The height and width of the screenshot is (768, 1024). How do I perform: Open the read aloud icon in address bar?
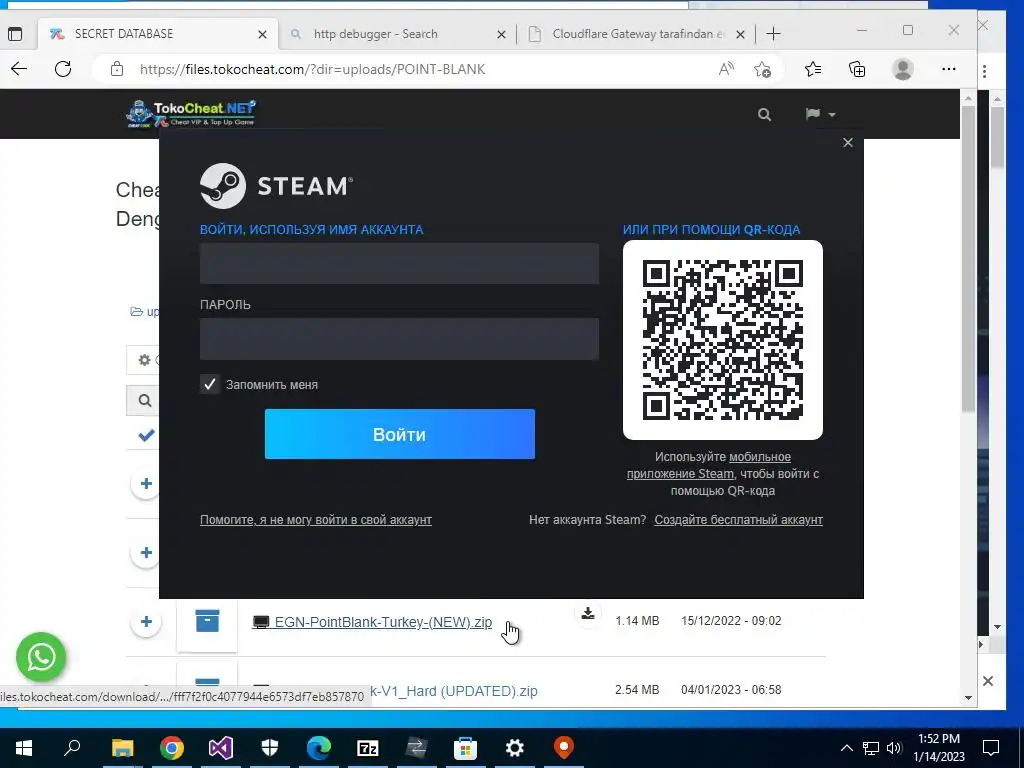point(726,69)
